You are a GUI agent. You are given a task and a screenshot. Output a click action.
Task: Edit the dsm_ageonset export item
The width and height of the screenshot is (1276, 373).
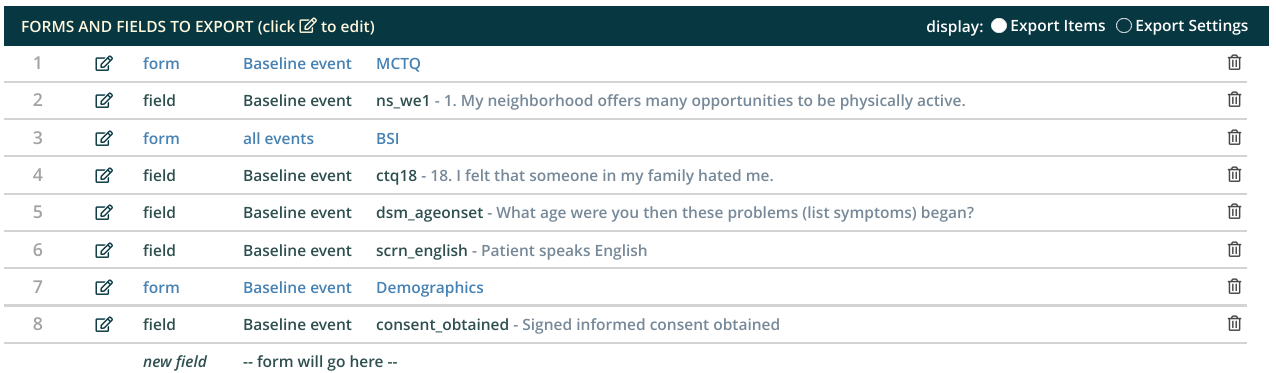click(x=103, y=212)
